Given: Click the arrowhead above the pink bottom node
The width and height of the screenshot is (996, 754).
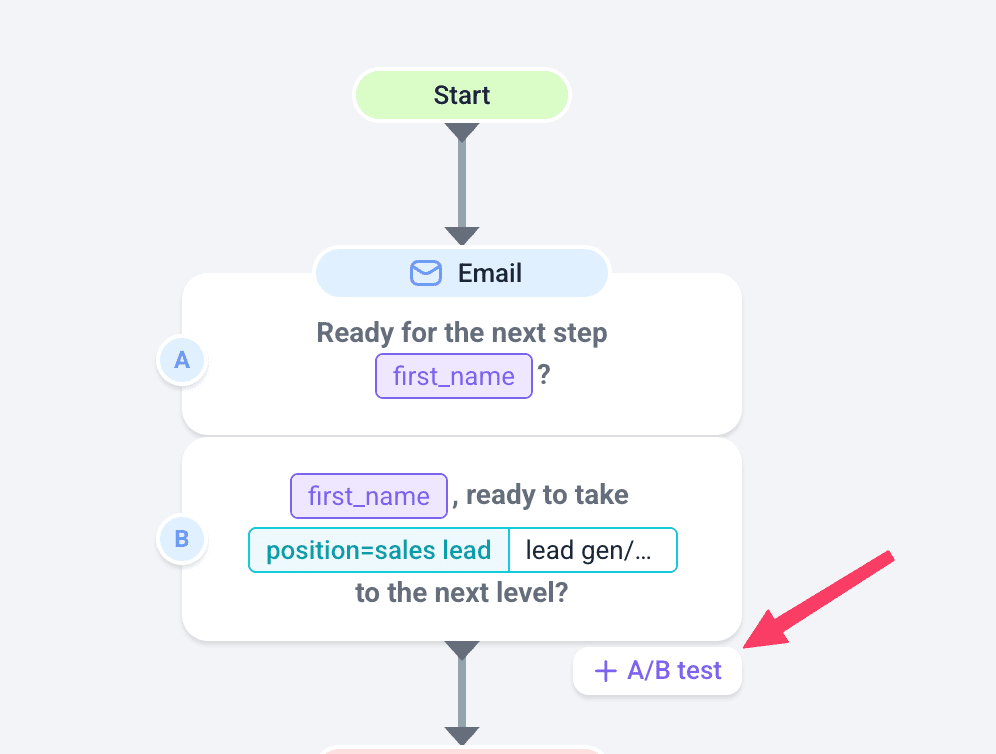Looking at the screenshot, I should tap(462, 736).
